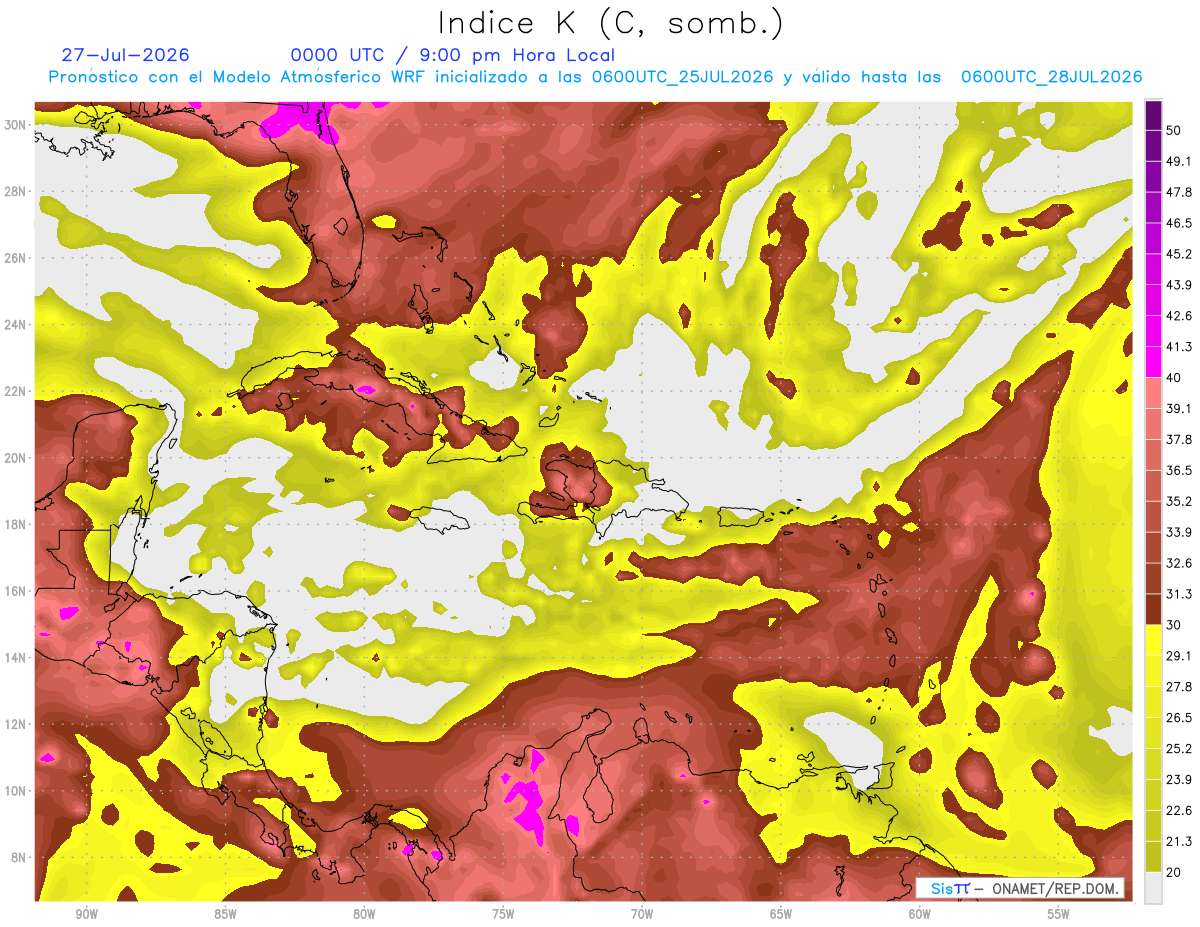Viewport: 1200px width, 927px height.
Task: Click the colorbar value 50
Action: [1173, 129]
